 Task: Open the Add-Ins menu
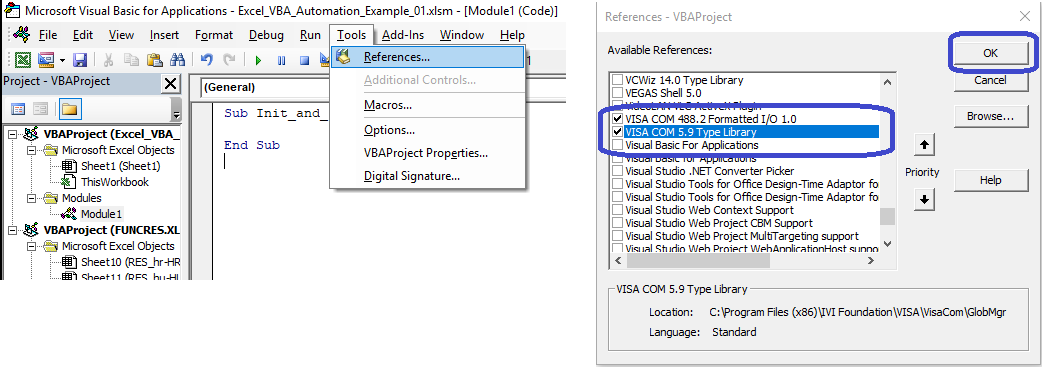(x=403, y=35)
